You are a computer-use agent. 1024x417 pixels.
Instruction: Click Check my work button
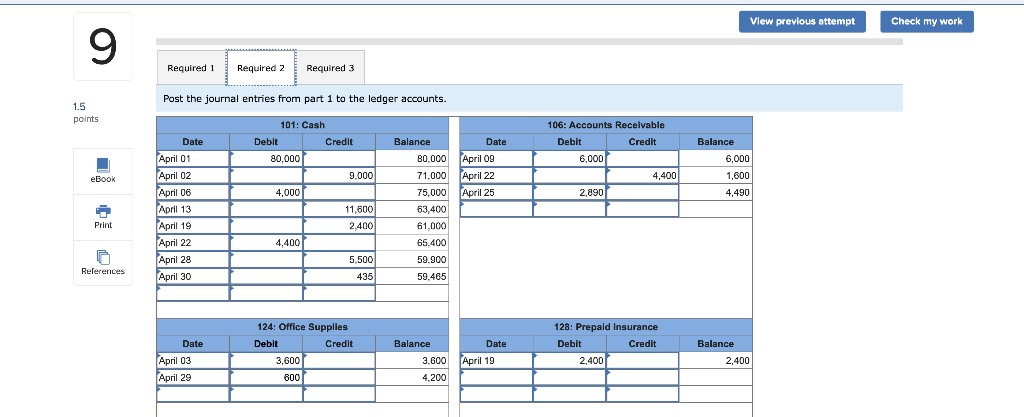click(x=927, y=22)
